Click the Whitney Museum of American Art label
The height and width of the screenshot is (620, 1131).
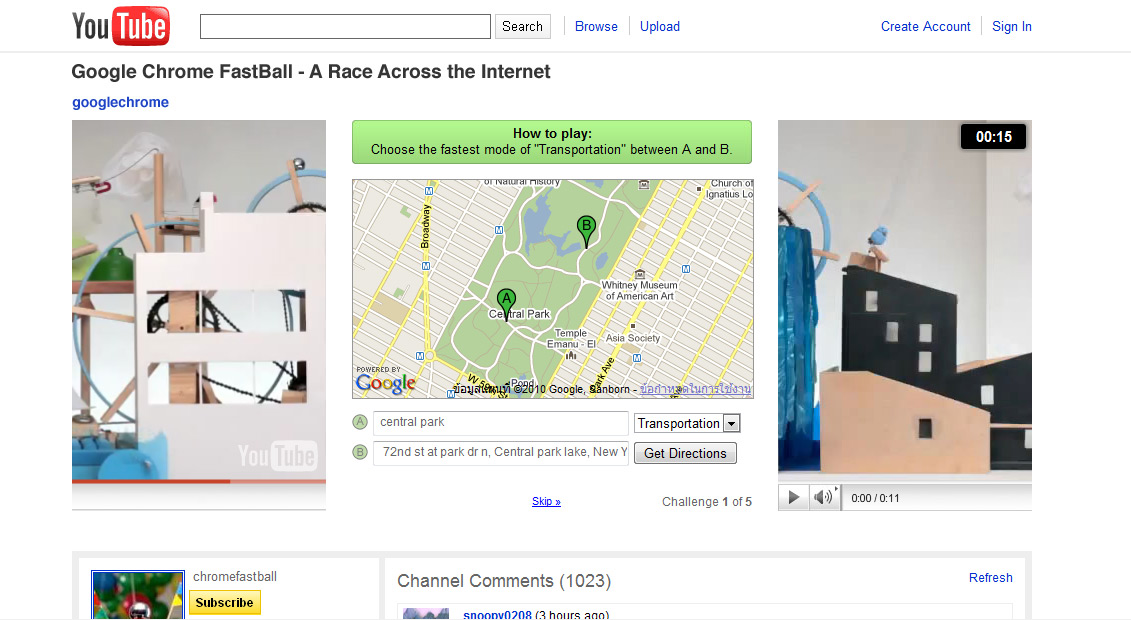[640, 291]
